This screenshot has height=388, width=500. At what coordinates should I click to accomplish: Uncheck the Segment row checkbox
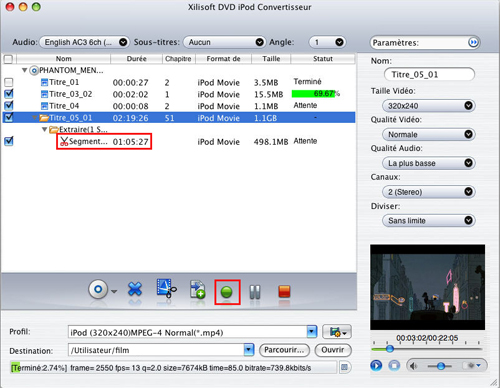tap(9, 141)
